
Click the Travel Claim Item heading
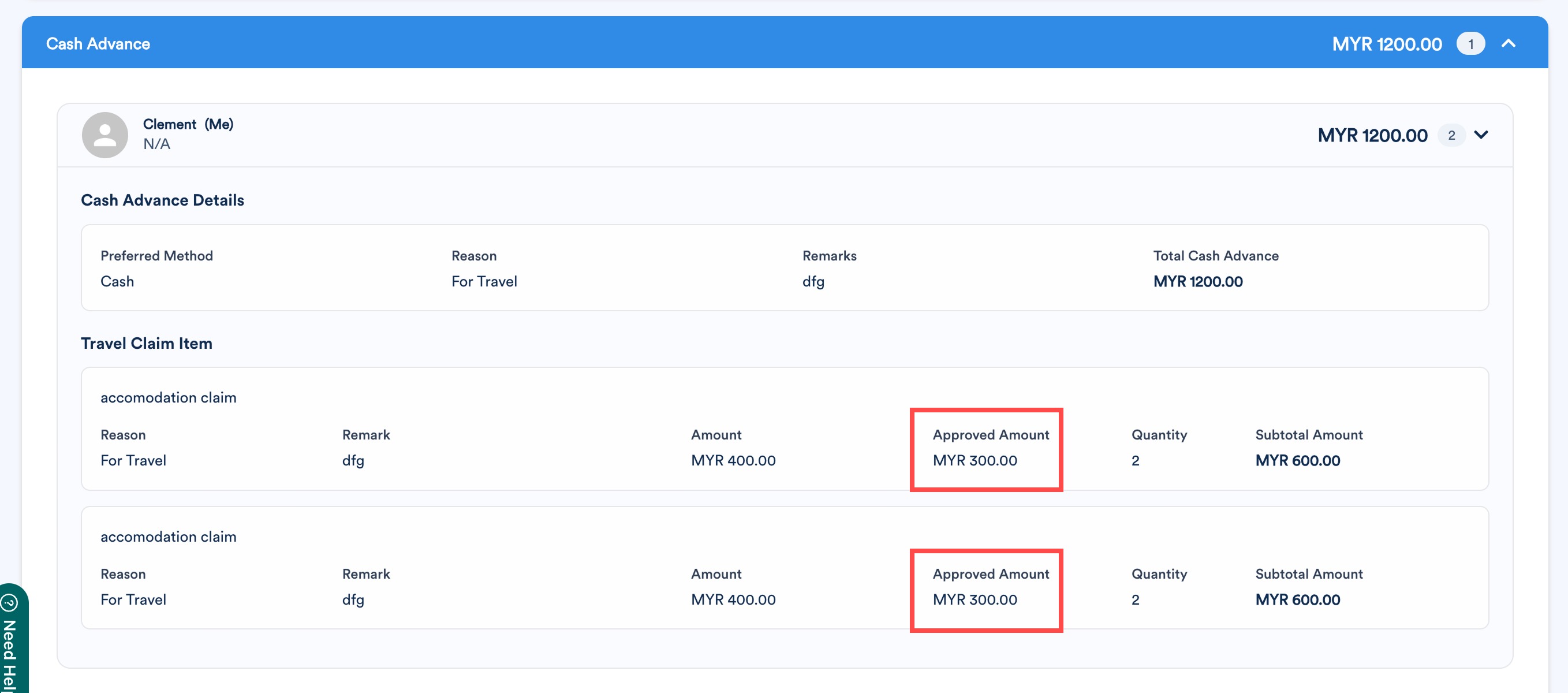[146, 344]
